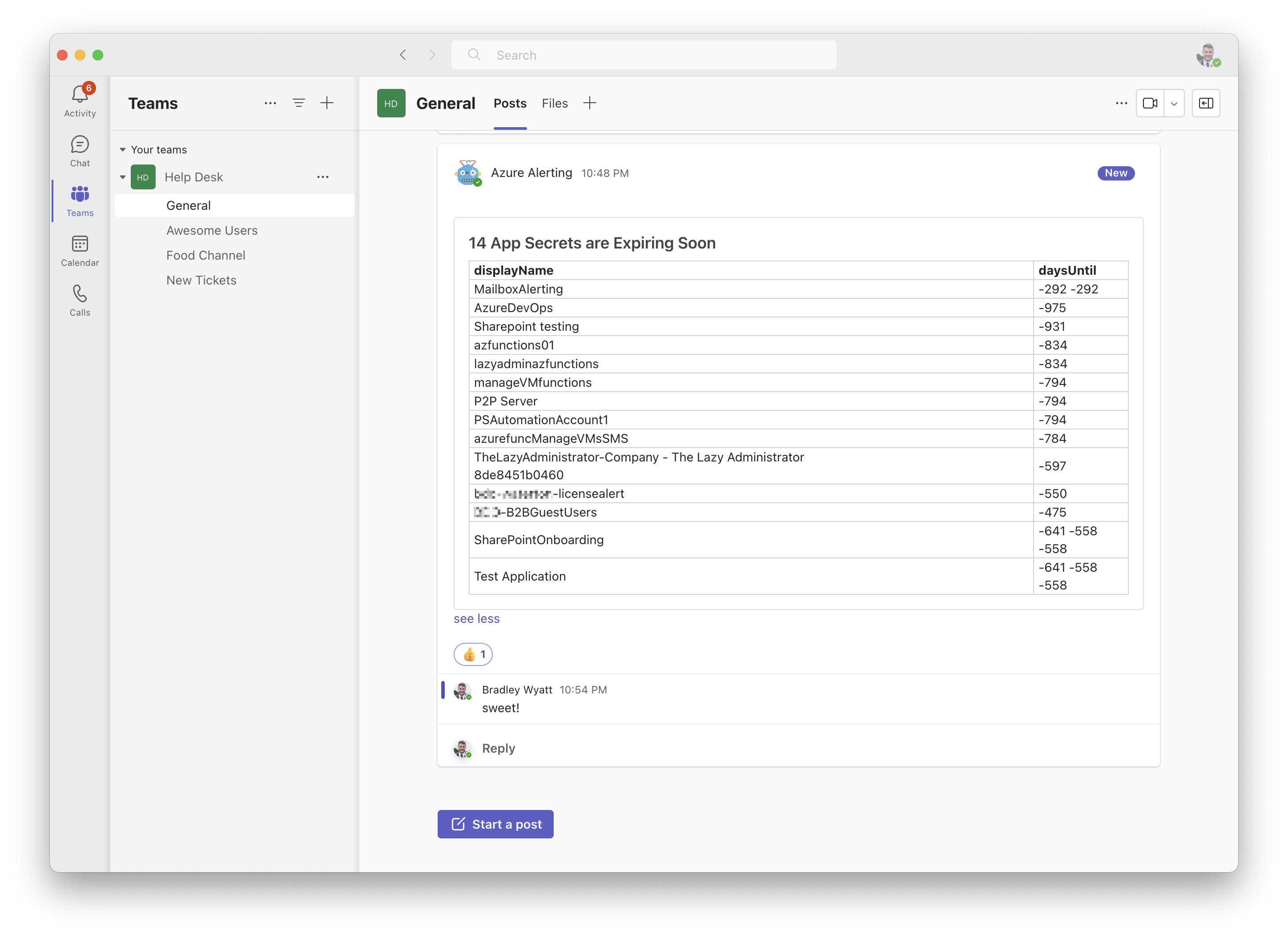The image size is (1288, 938).
Task: Add a tab with plus next to Files
Action: [x=589, y=103]
